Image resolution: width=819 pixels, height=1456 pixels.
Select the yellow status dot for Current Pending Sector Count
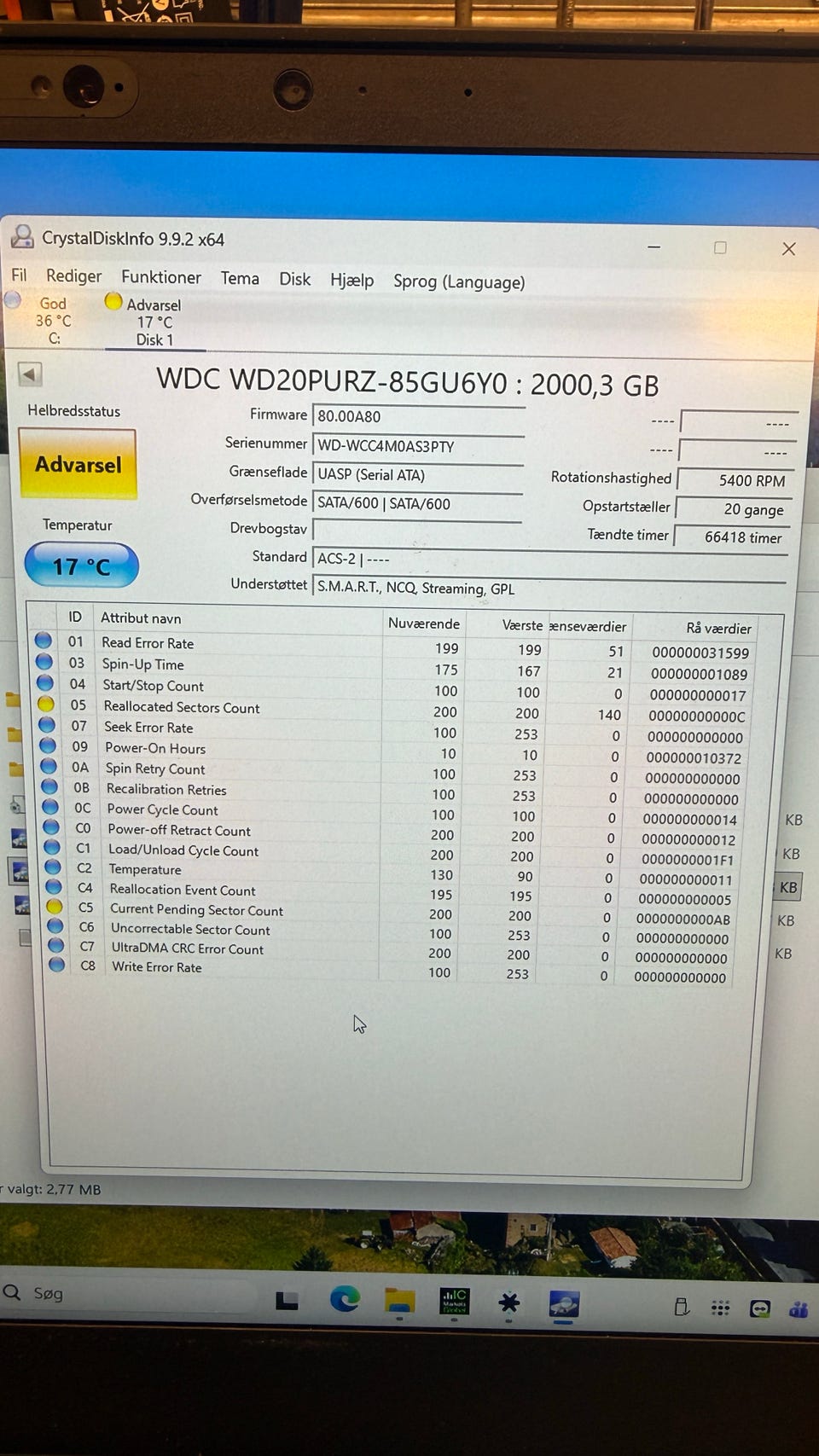pyautogui.click(x=55, y=906)
